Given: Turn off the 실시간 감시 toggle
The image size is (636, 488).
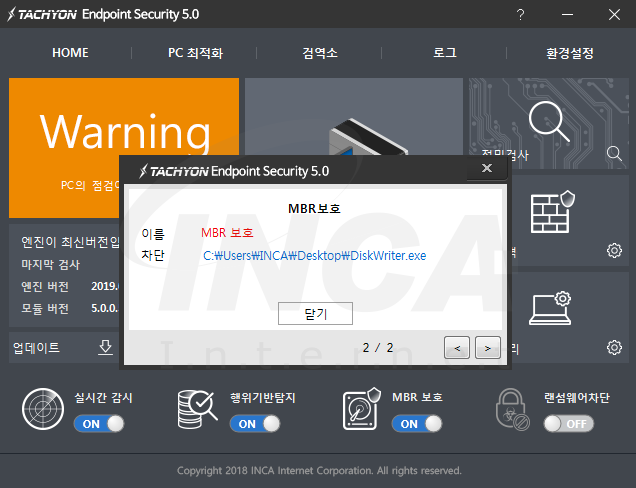Looking at the screenshot, I should tap(99, 424).
